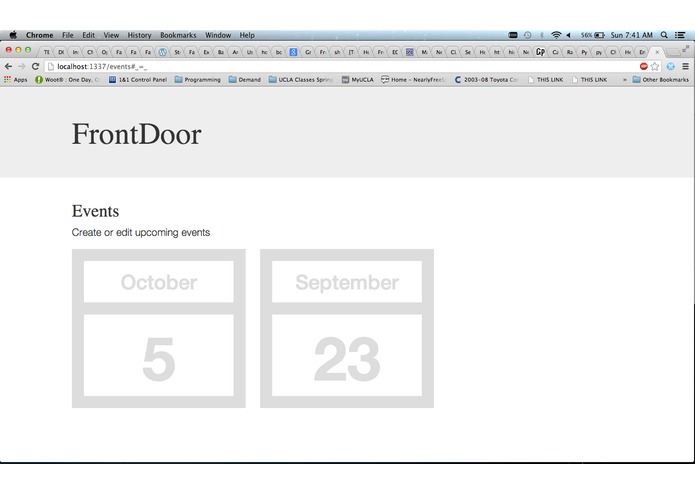
Task: Switch to the Cp icon tab
Action: [540, 52]
